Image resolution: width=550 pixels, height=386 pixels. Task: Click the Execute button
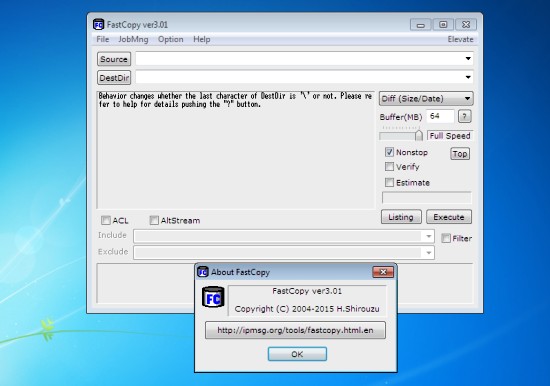(449, 217)
